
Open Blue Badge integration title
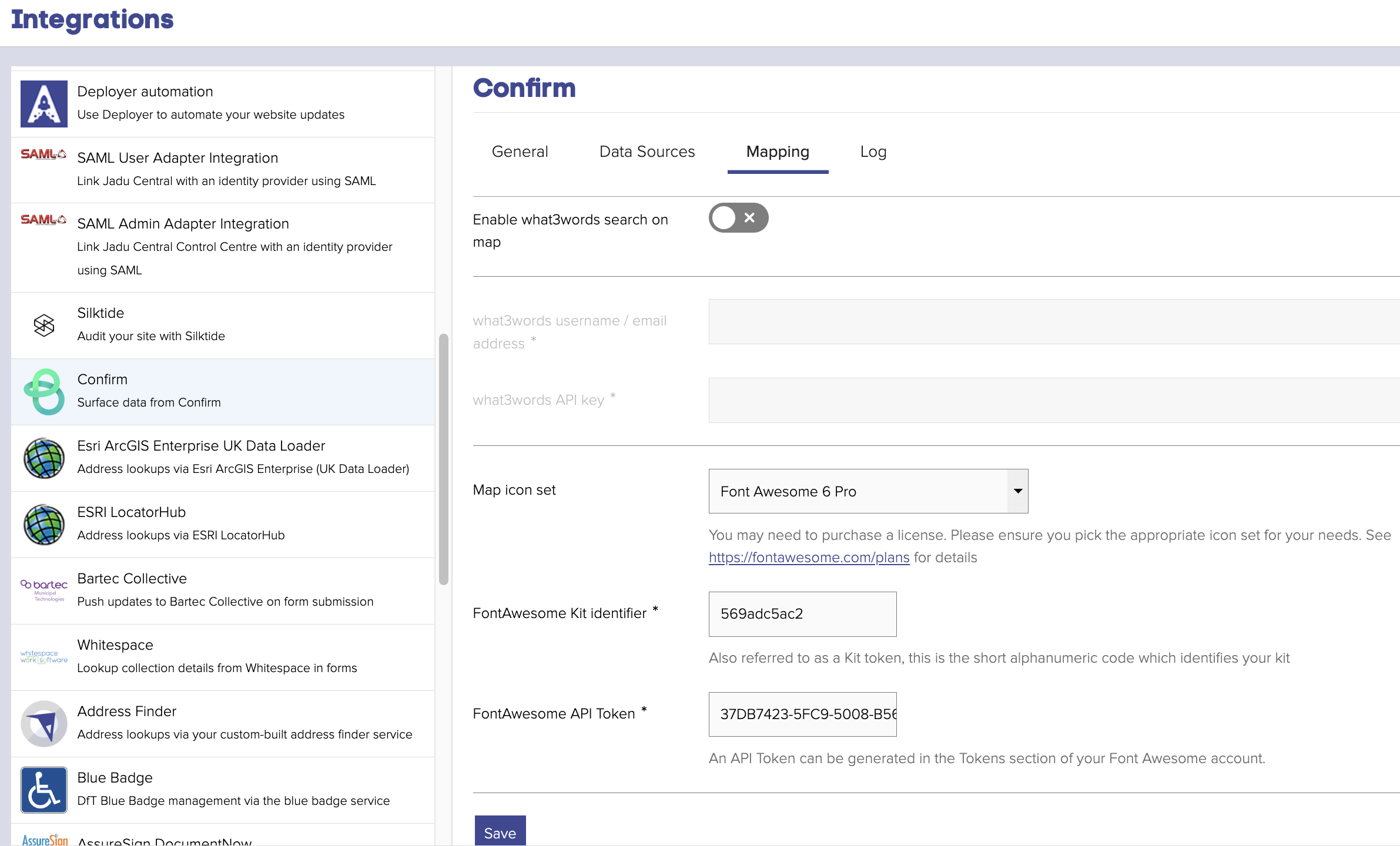click(x=115, y=778)
